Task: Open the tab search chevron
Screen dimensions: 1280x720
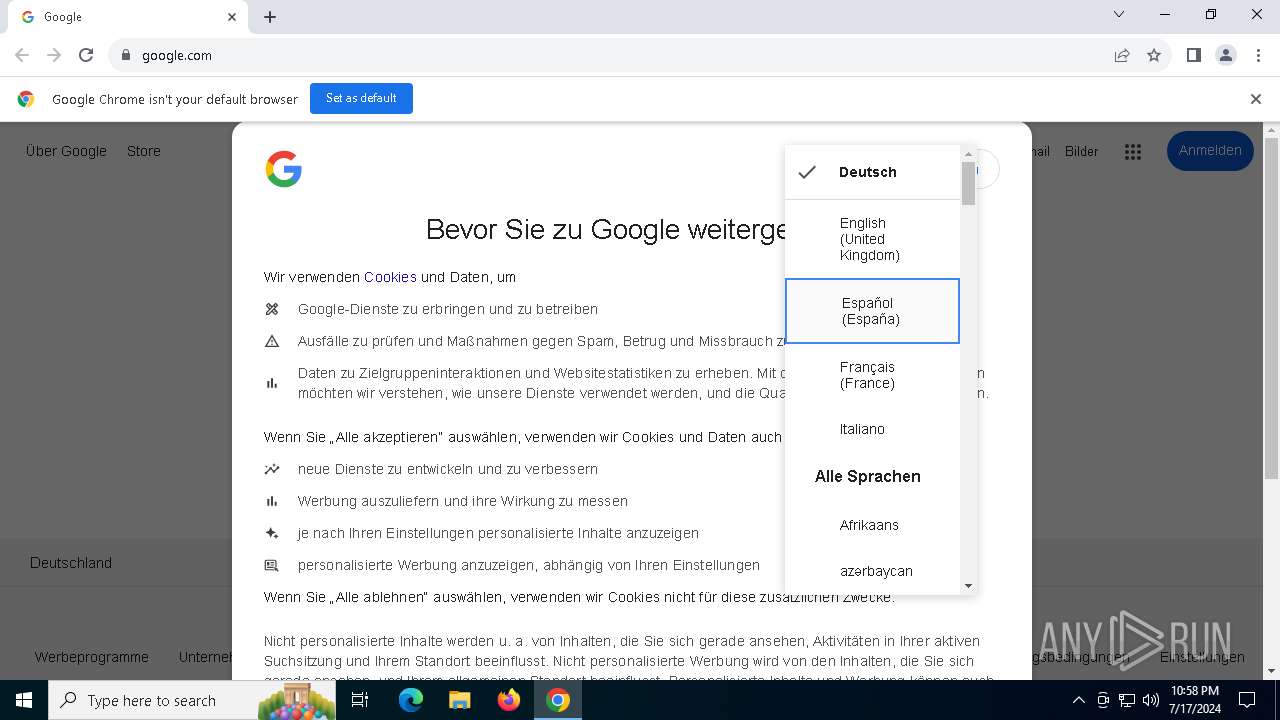Action: pyautogui.click(x=1119, y=14)
